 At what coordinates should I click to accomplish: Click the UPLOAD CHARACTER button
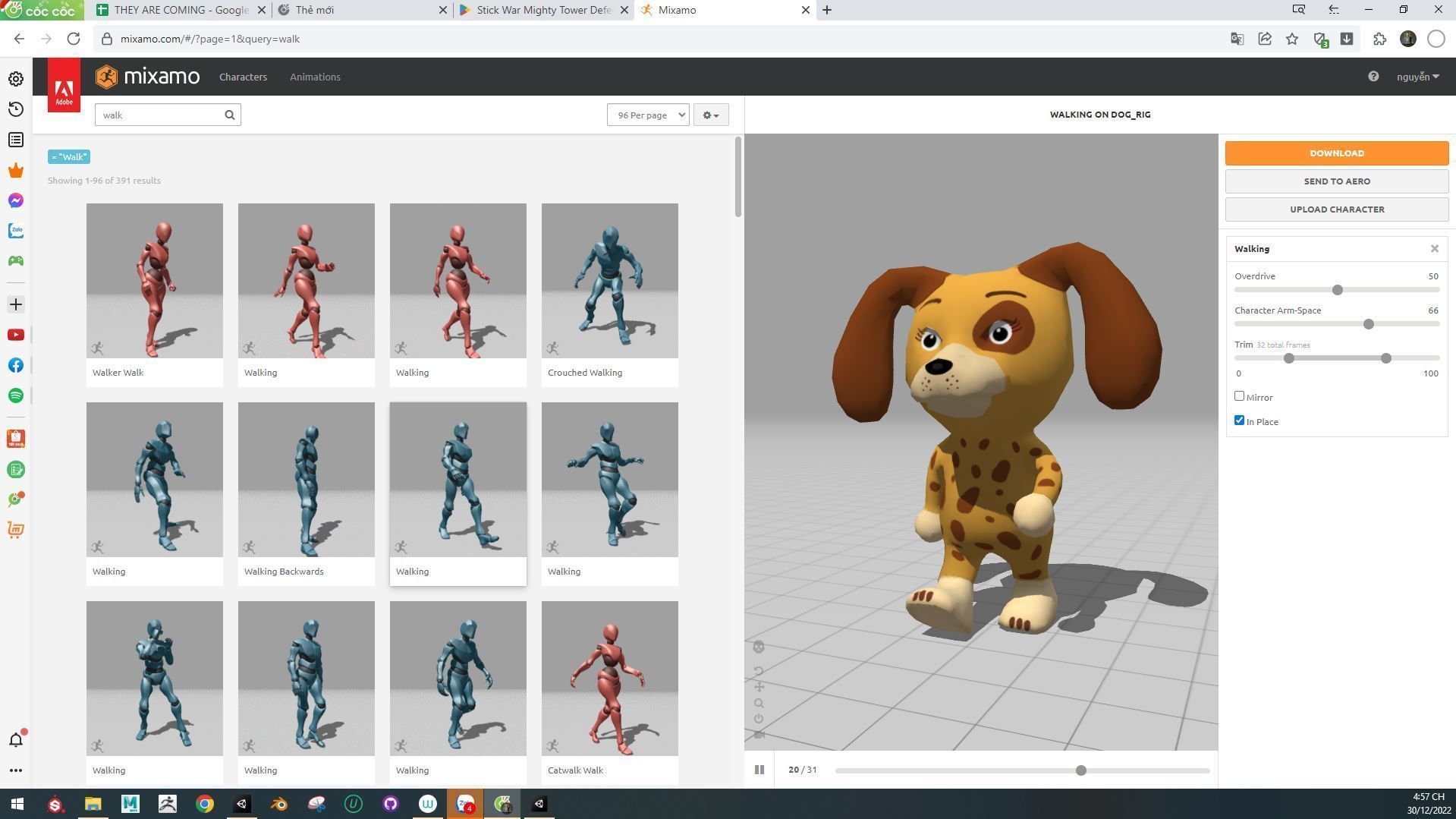1337,209
